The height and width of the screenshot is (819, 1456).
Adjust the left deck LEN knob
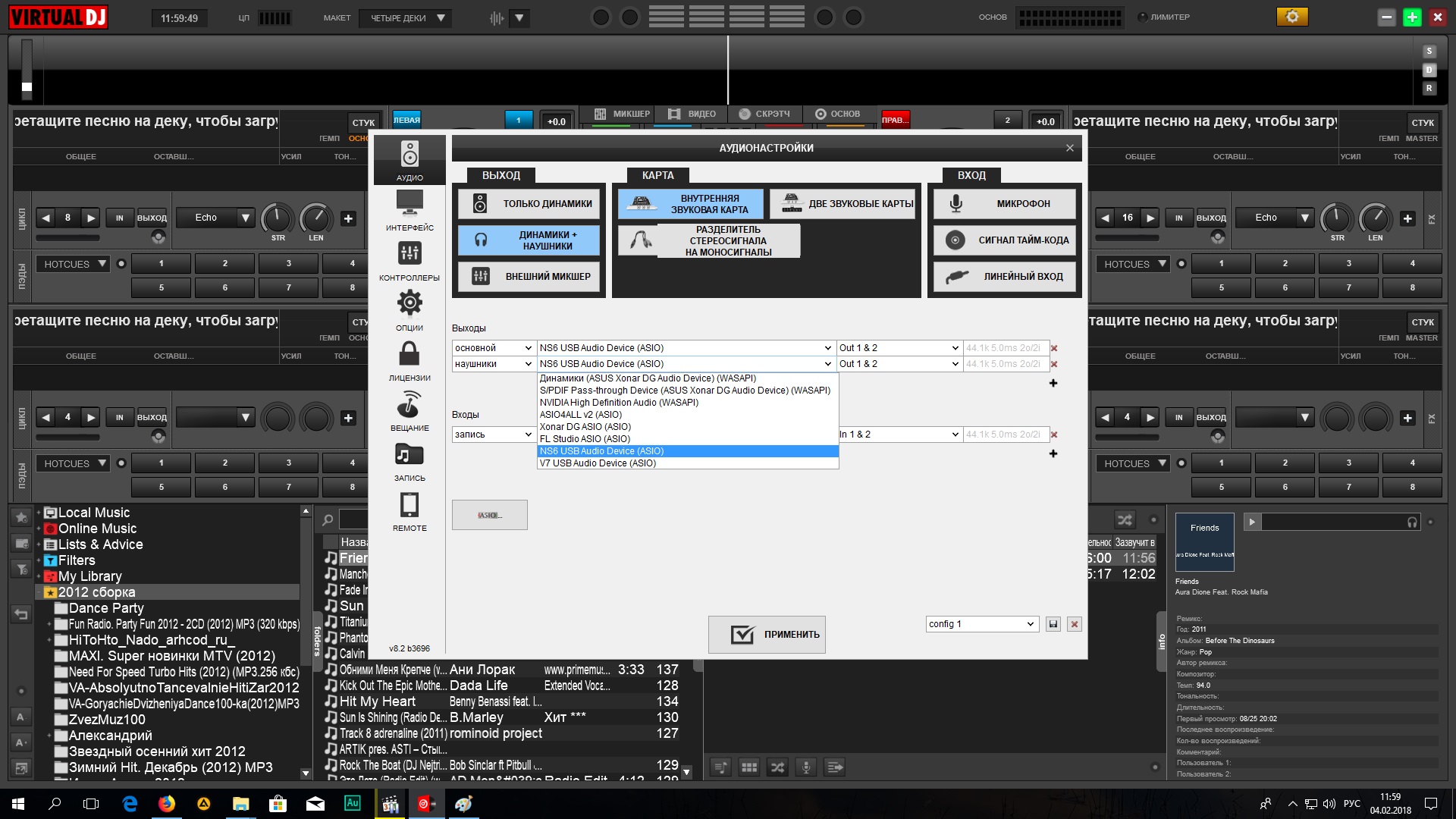click(315, 218)
